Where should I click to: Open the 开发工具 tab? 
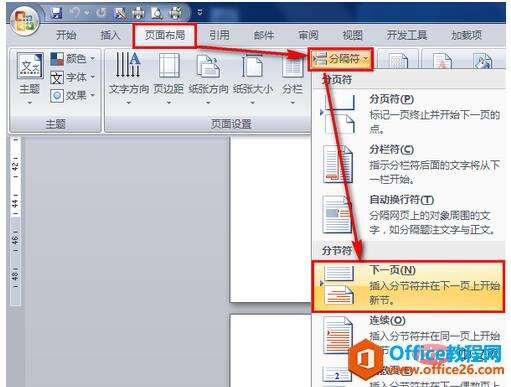pyautogui.click(x=407, y=35)
